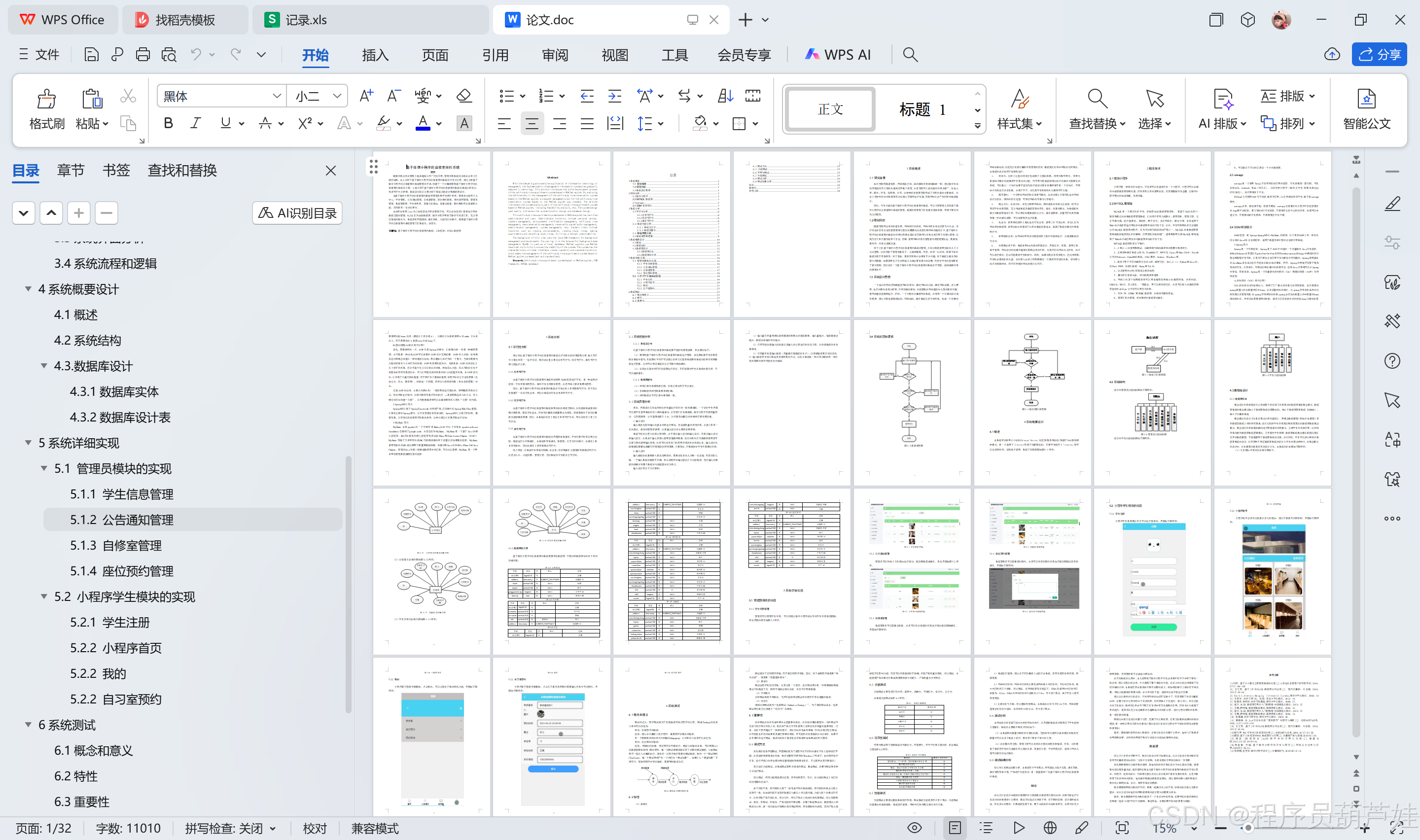The height and width of the screenshot is (840, 1420).
Task: Toggle Italic formatting
Action: coord(196,123)
